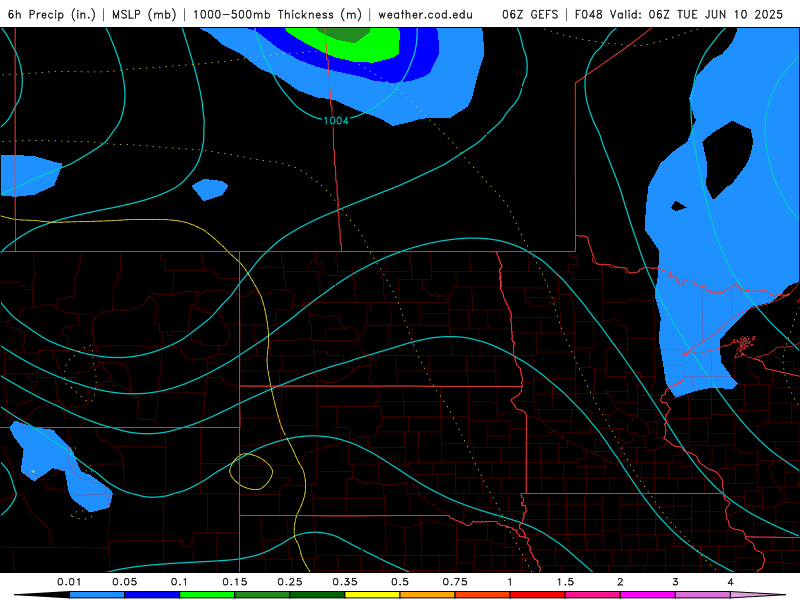Click the 0.05 legend value

click(x=124, y=582)
